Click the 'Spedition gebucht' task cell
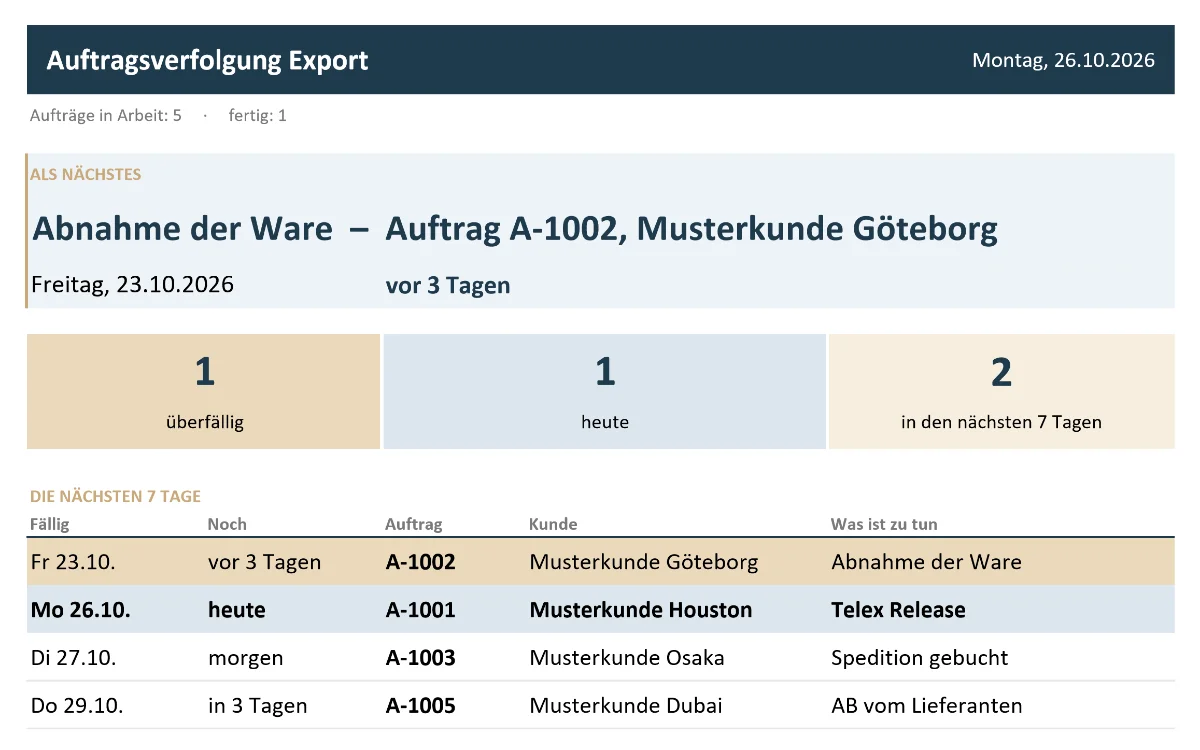The height and width of the screenshot is (750, 1200). coord(919,658)
